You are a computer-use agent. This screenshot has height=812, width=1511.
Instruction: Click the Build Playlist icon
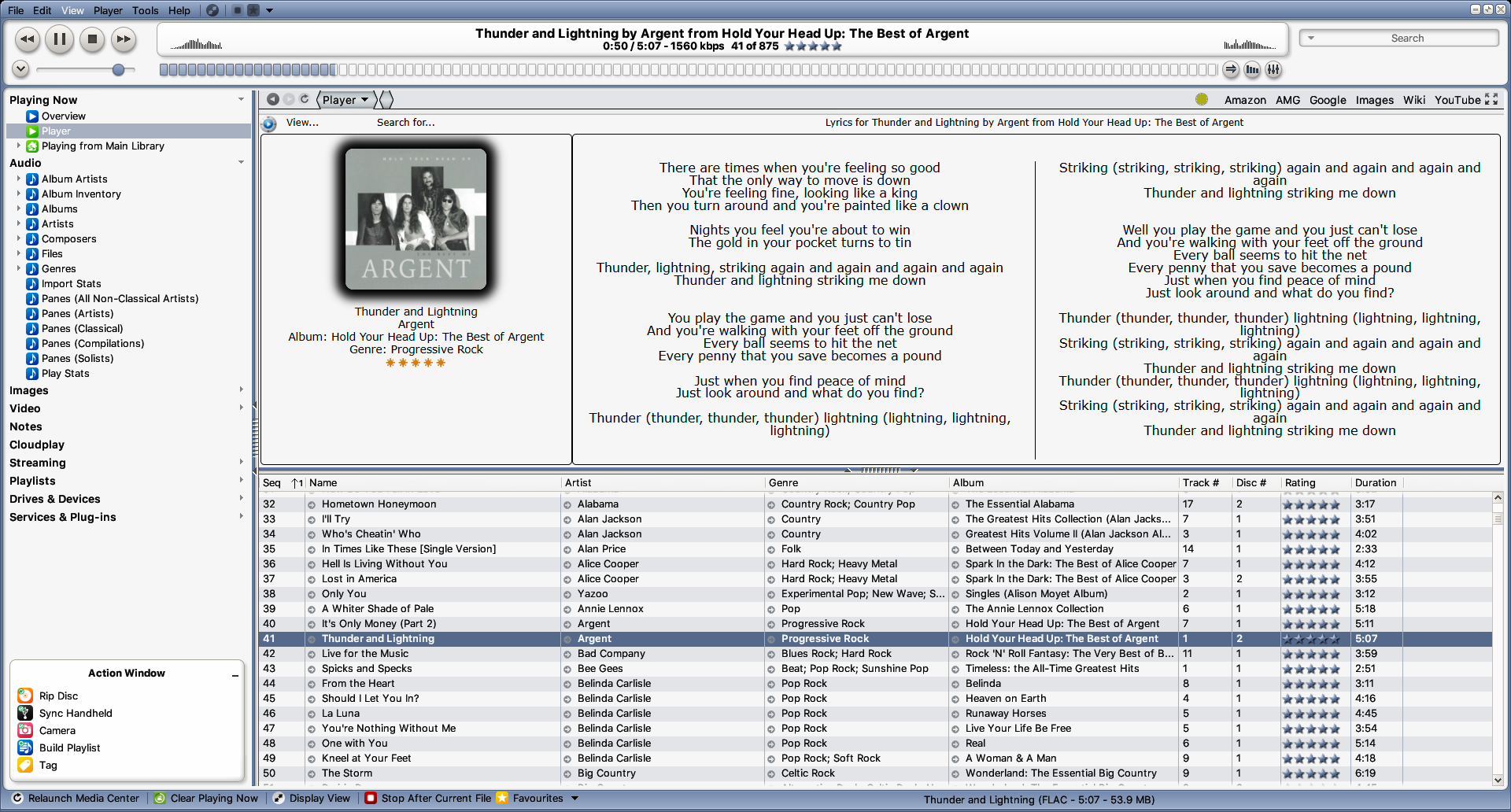point(25,747)
